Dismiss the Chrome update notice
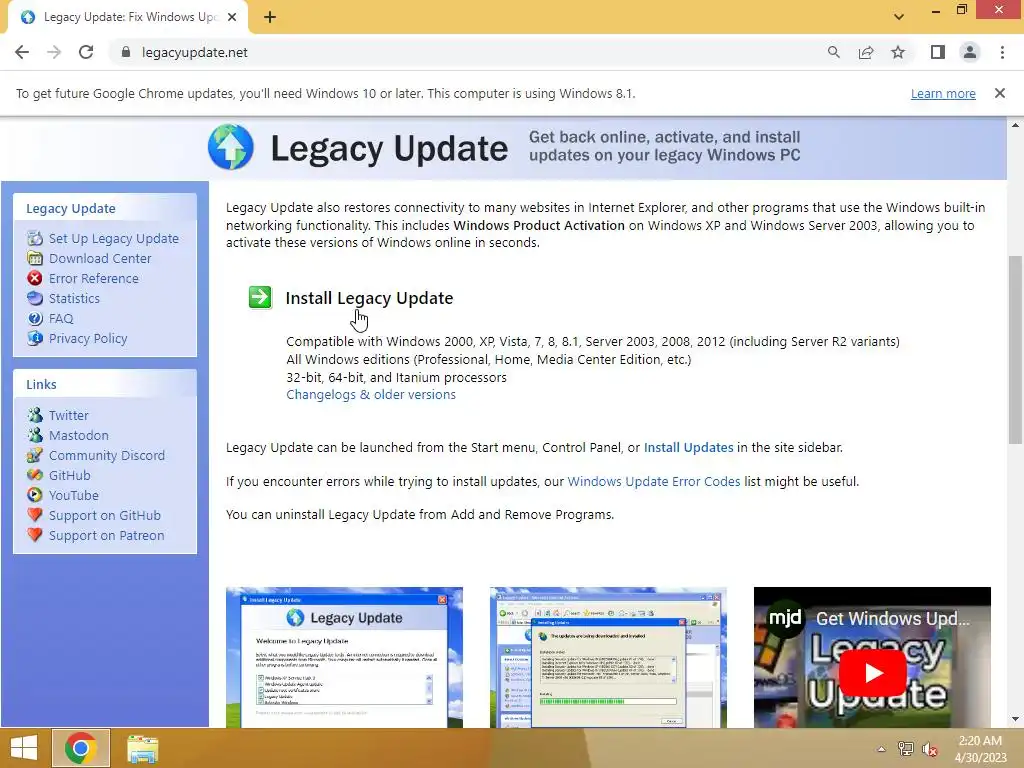This screenshot has width=1024, height=768. coord(1000,93)
